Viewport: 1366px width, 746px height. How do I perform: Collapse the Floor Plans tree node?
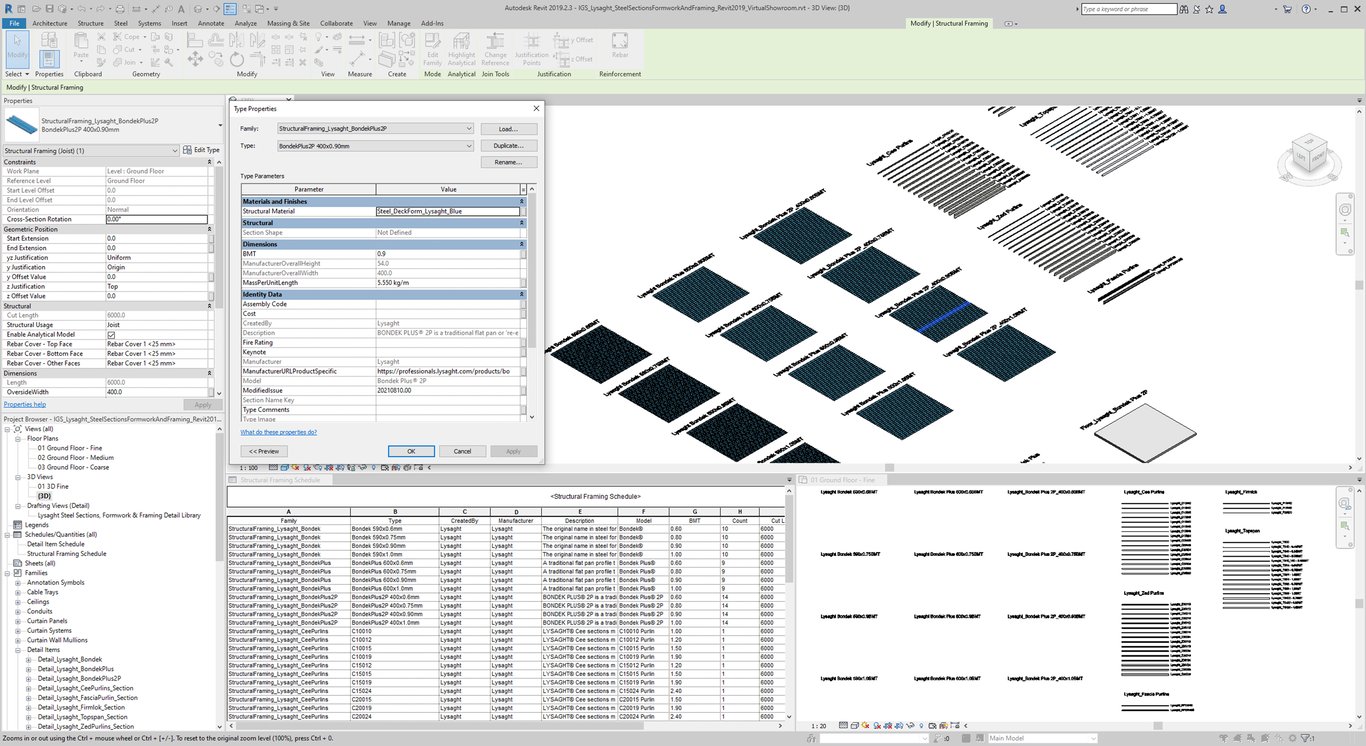18,438
